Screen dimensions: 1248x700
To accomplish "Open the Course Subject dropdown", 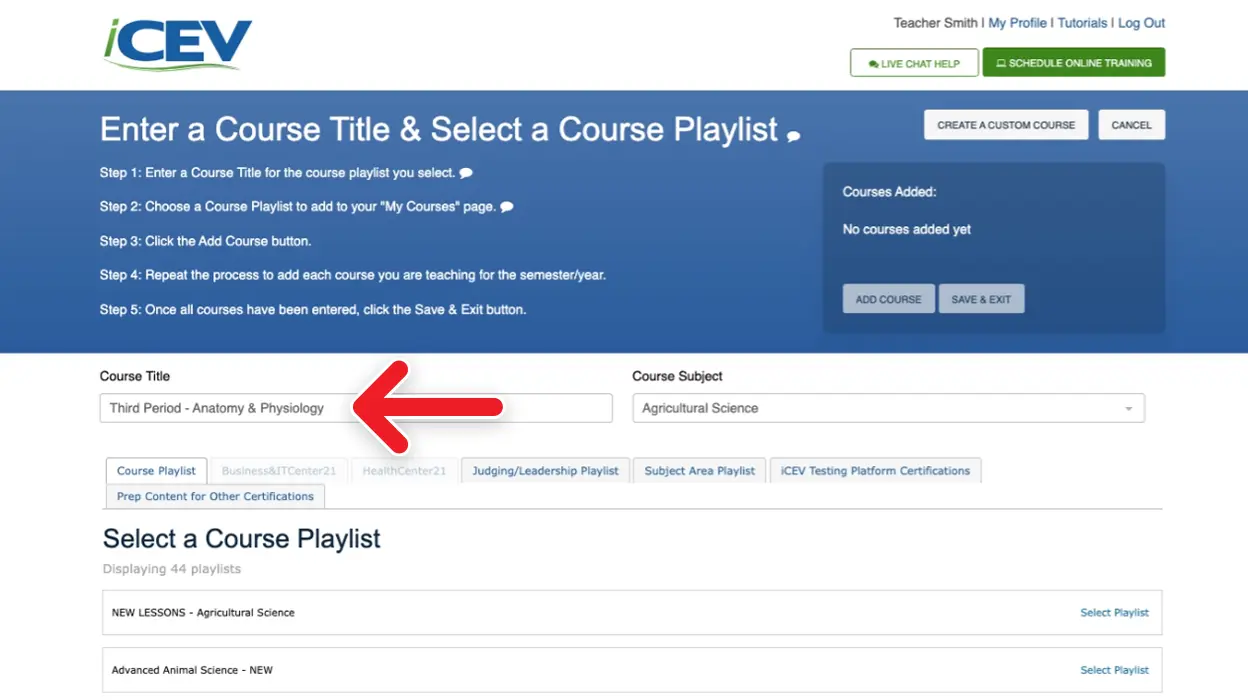I will (x=888, y=408).
